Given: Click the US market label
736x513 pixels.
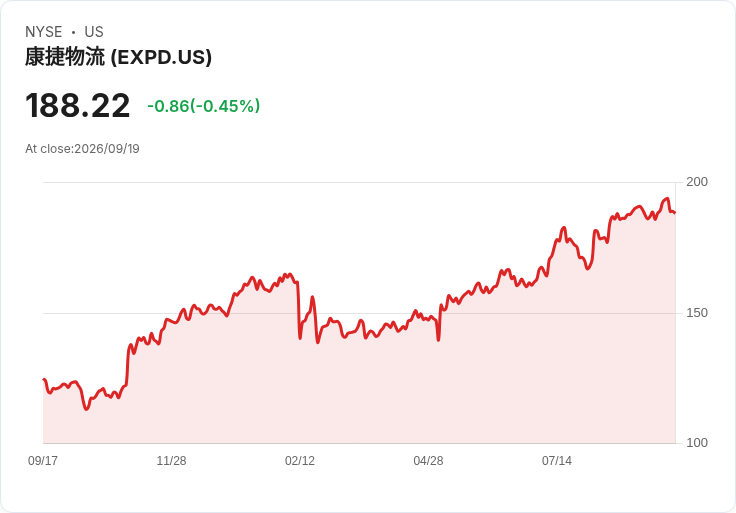Looking at the screenshot, I should [x=94, y=32].
